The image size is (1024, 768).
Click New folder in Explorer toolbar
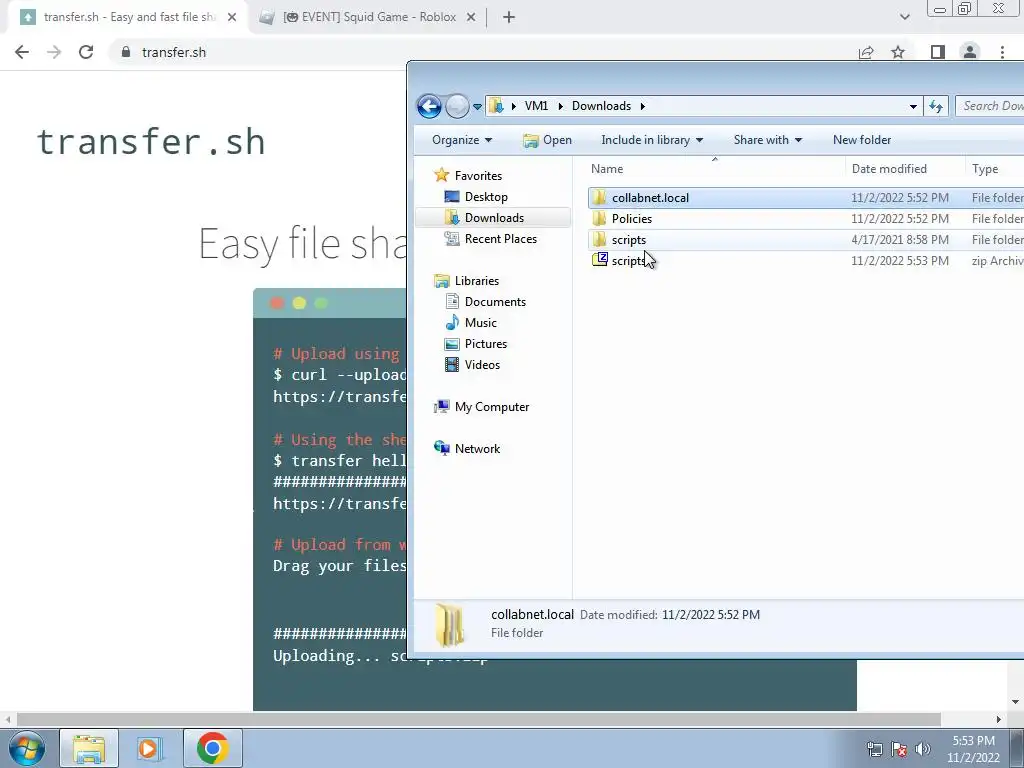click(x=862, y=140)
